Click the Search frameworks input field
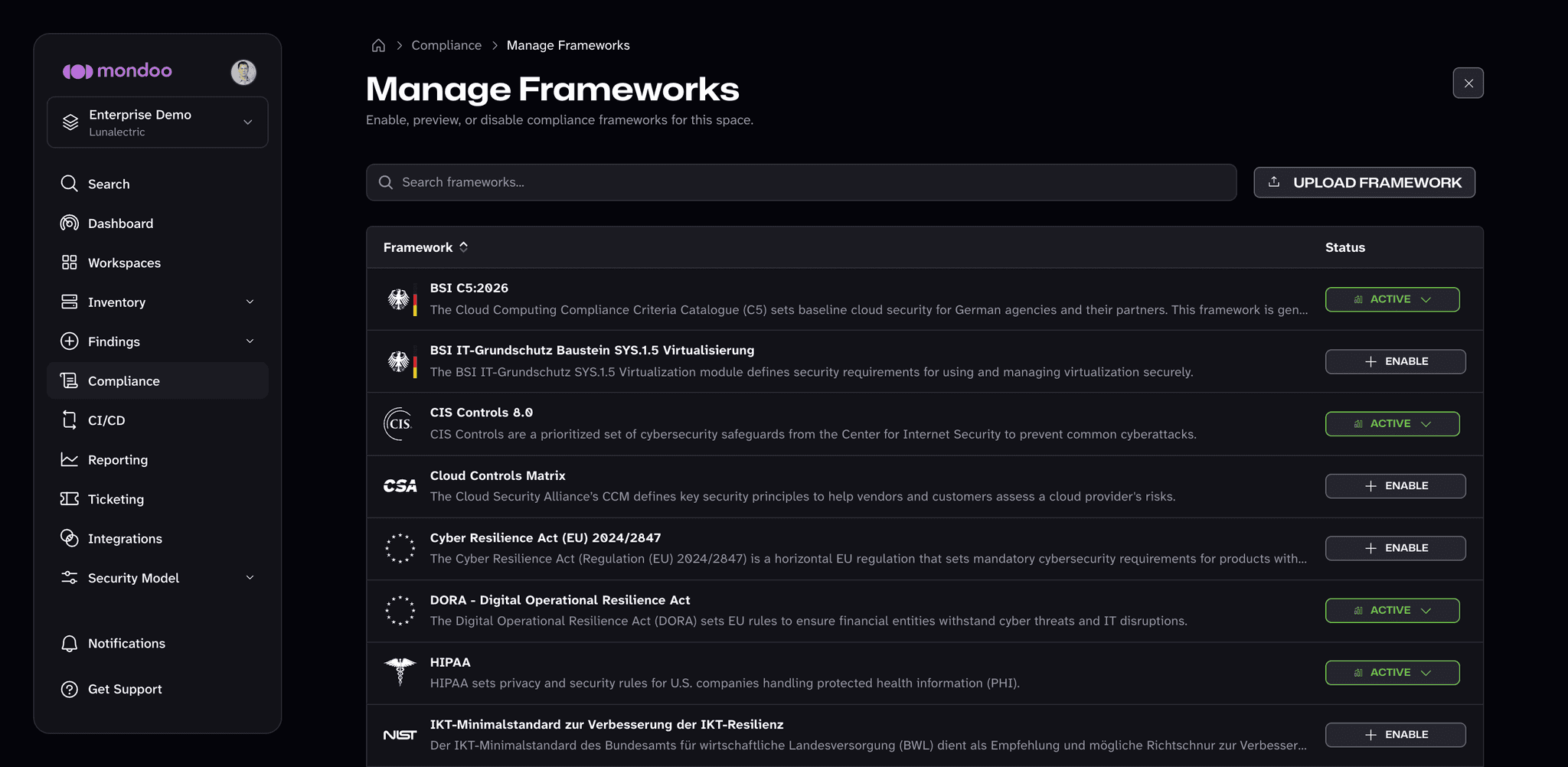This screenshot has width=1568, height=767. point(801,182)
